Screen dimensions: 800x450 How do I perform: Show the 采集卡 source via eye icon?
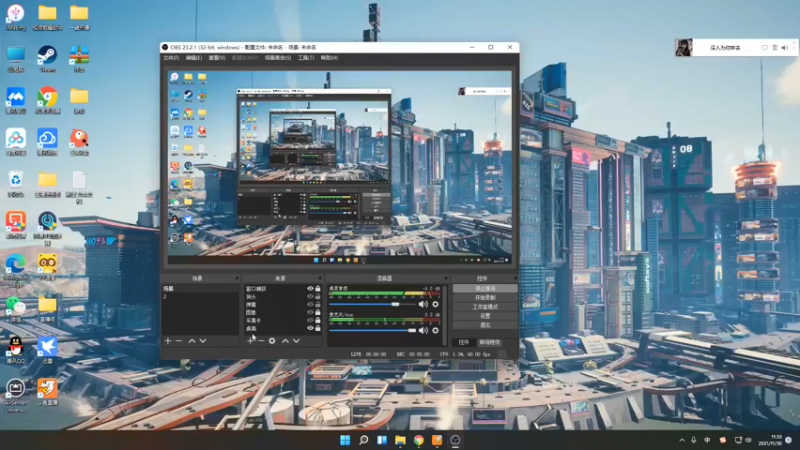point(310,320)
